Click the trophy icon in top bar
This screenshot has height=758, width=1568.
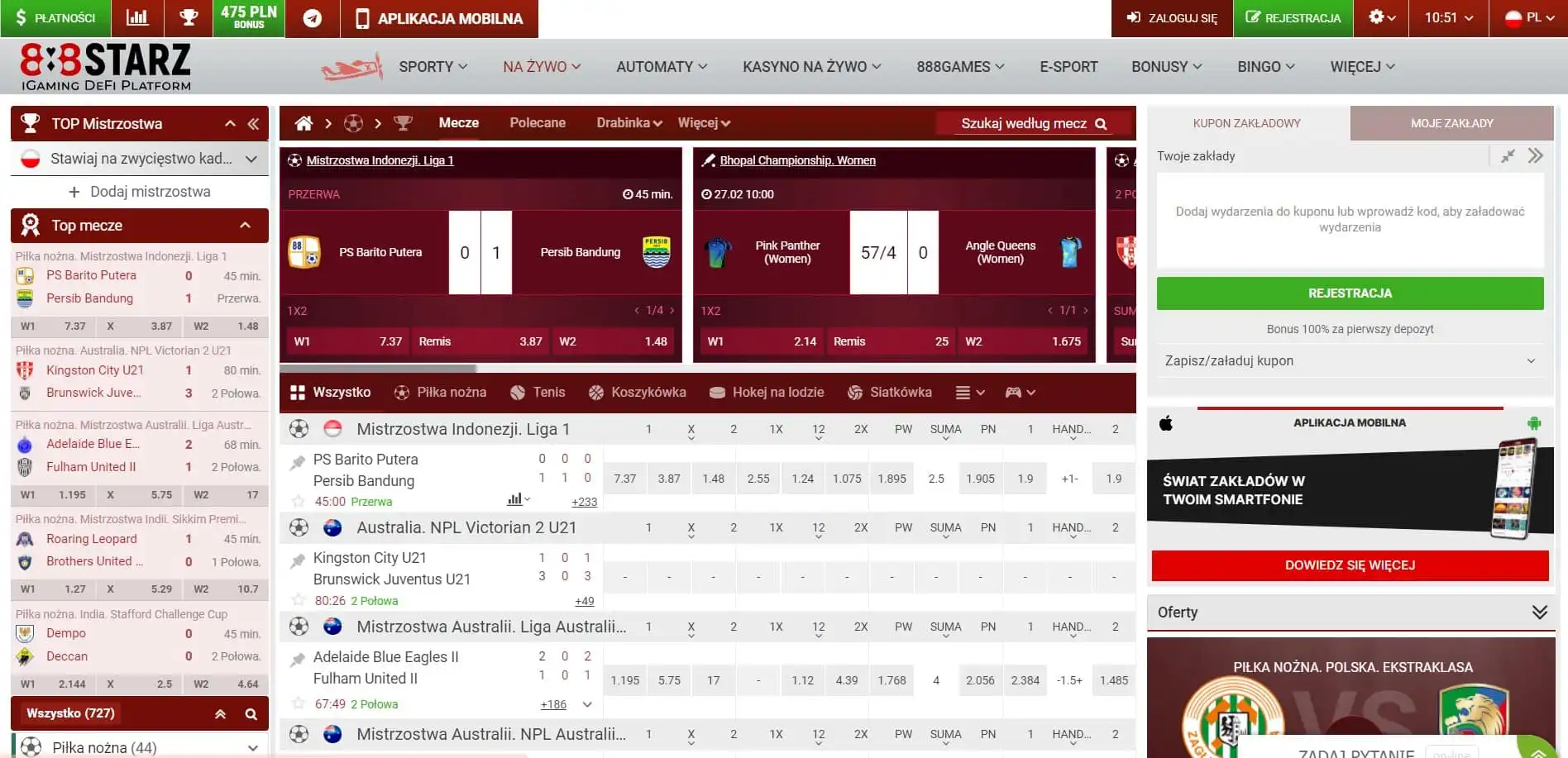[189, 17]
